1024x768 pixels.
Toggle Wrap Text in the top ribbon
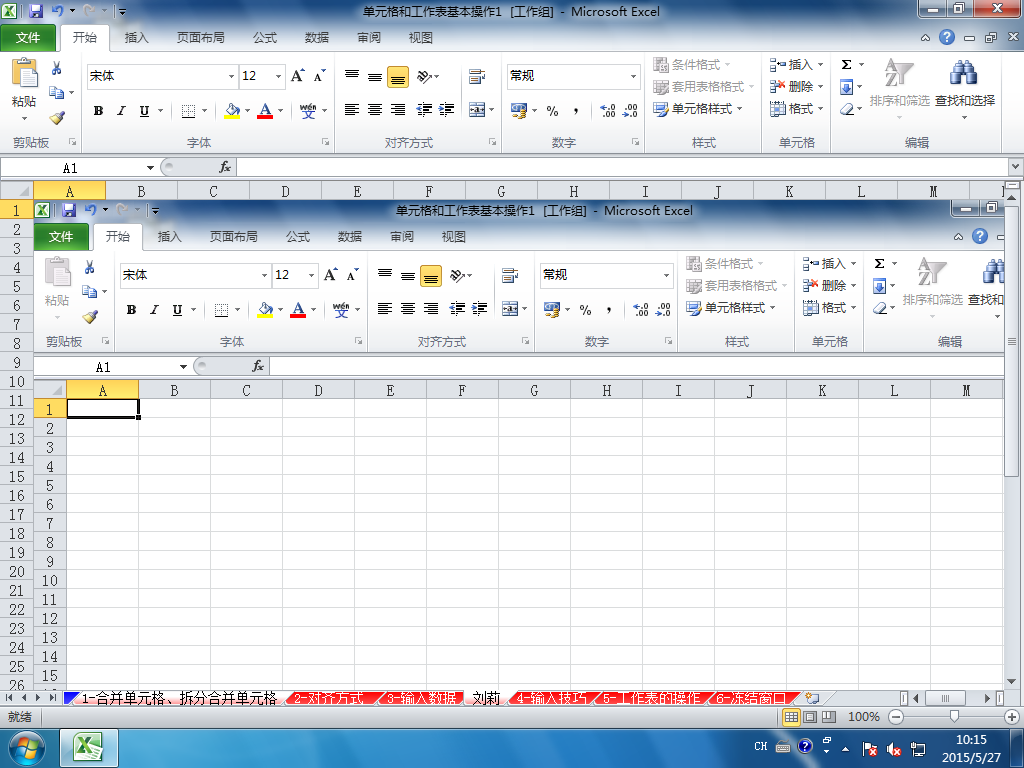477,76
